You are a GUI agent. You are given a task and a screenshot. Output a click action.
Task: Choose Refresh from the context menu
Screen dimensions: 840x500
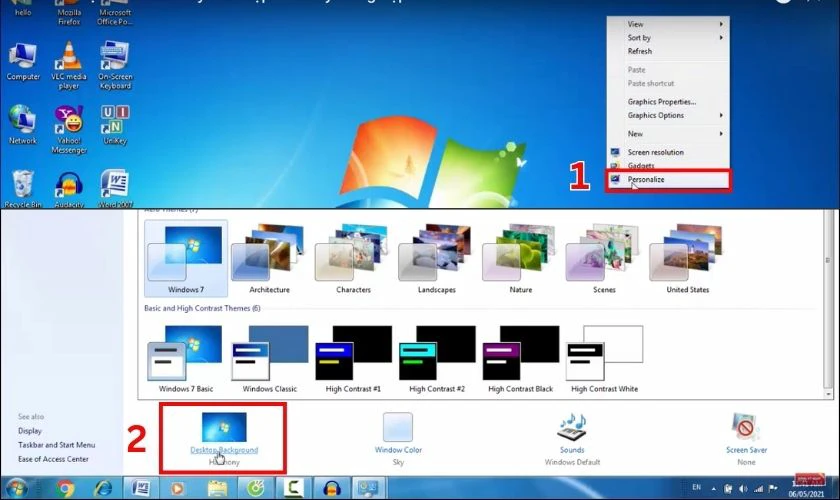668,51
